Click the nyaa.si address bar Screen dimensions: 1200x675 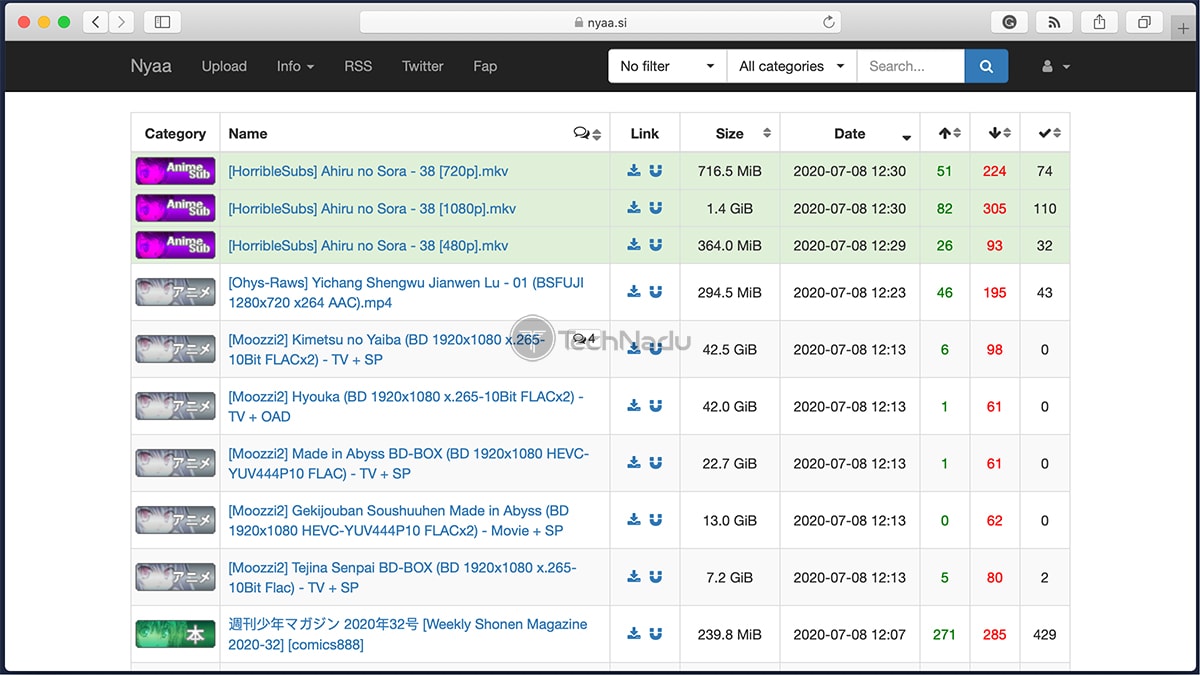tap(600, 22)
